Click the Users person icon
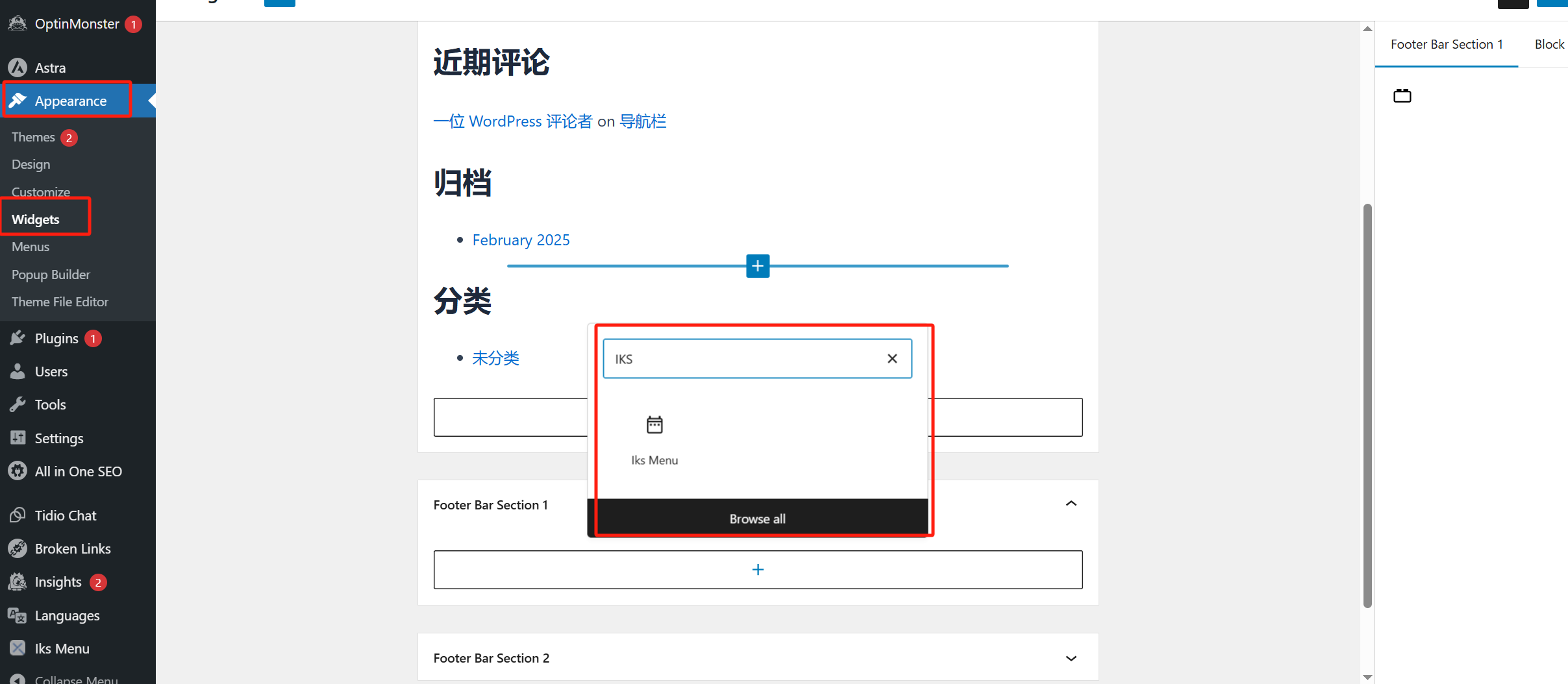This screenshot has height=684, width=1568. (18, 371)
